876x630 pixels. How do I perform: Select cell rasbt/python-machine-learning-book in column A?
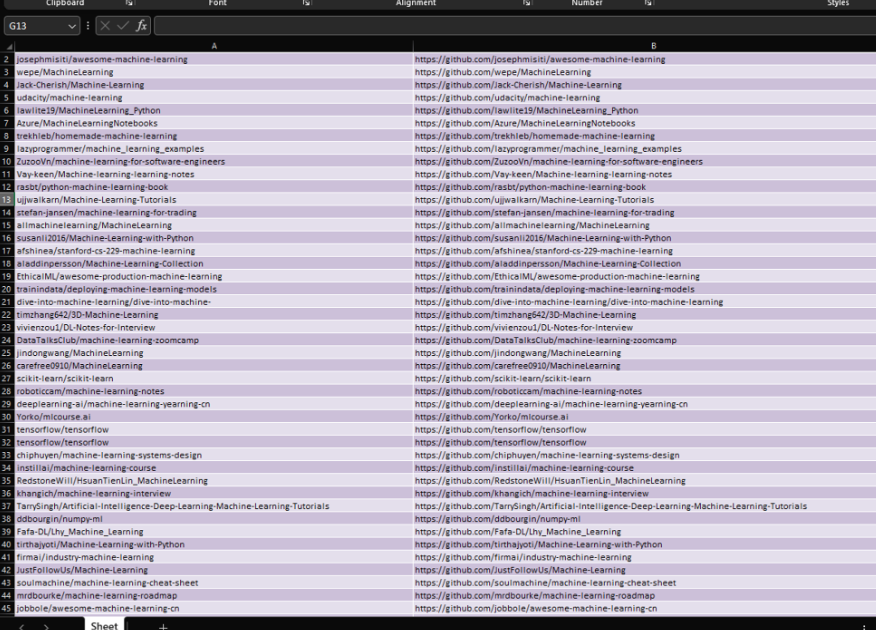click(x=214, y=187)
